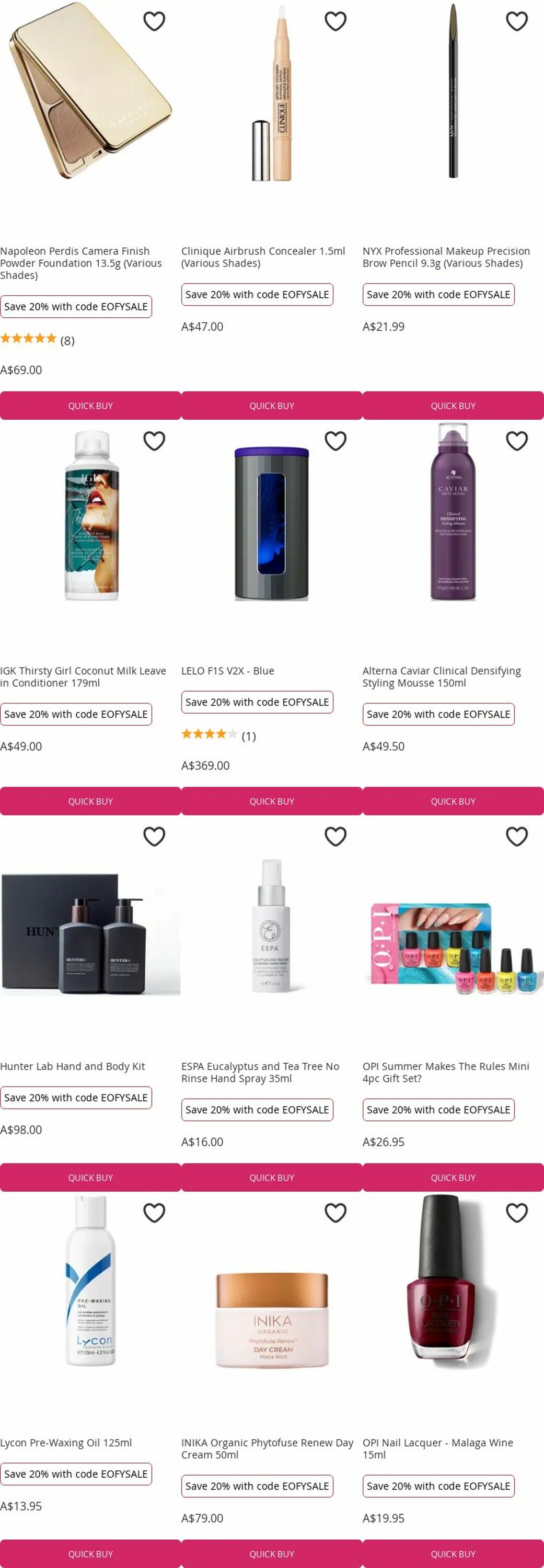This screenshot has height=1568, width=544.
Task: Heart the Hunter Lab Hand and Body Kit
Action: click(x=154, y=836)
